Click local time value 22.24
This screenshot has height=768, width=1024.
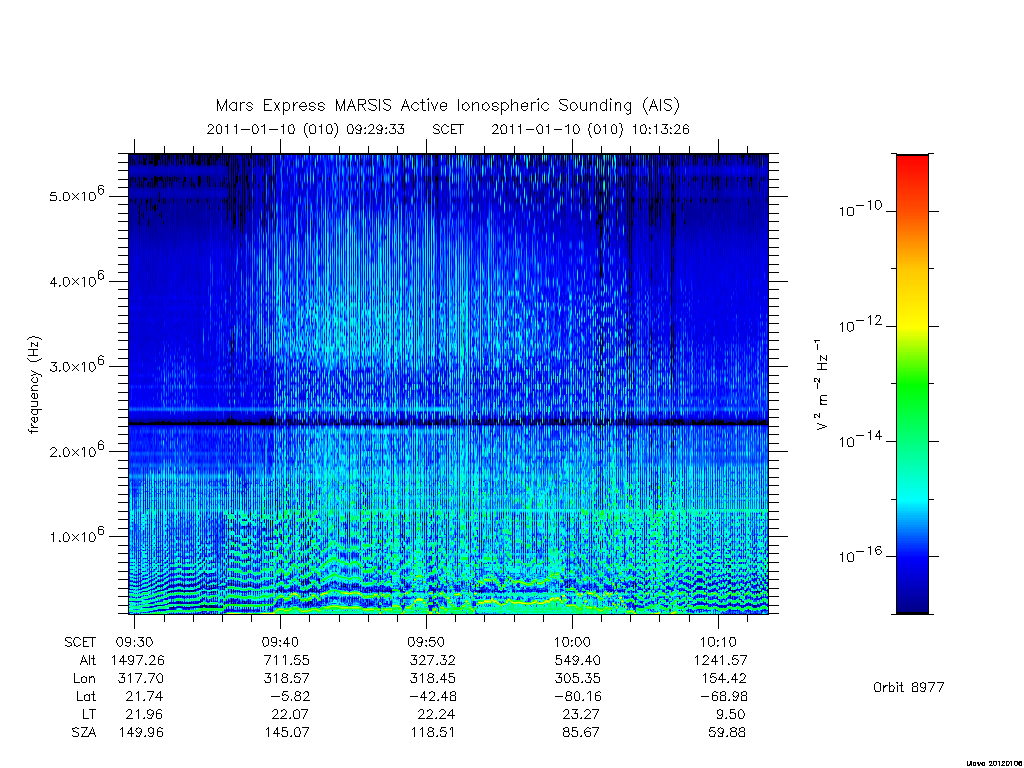coord(436,714)
